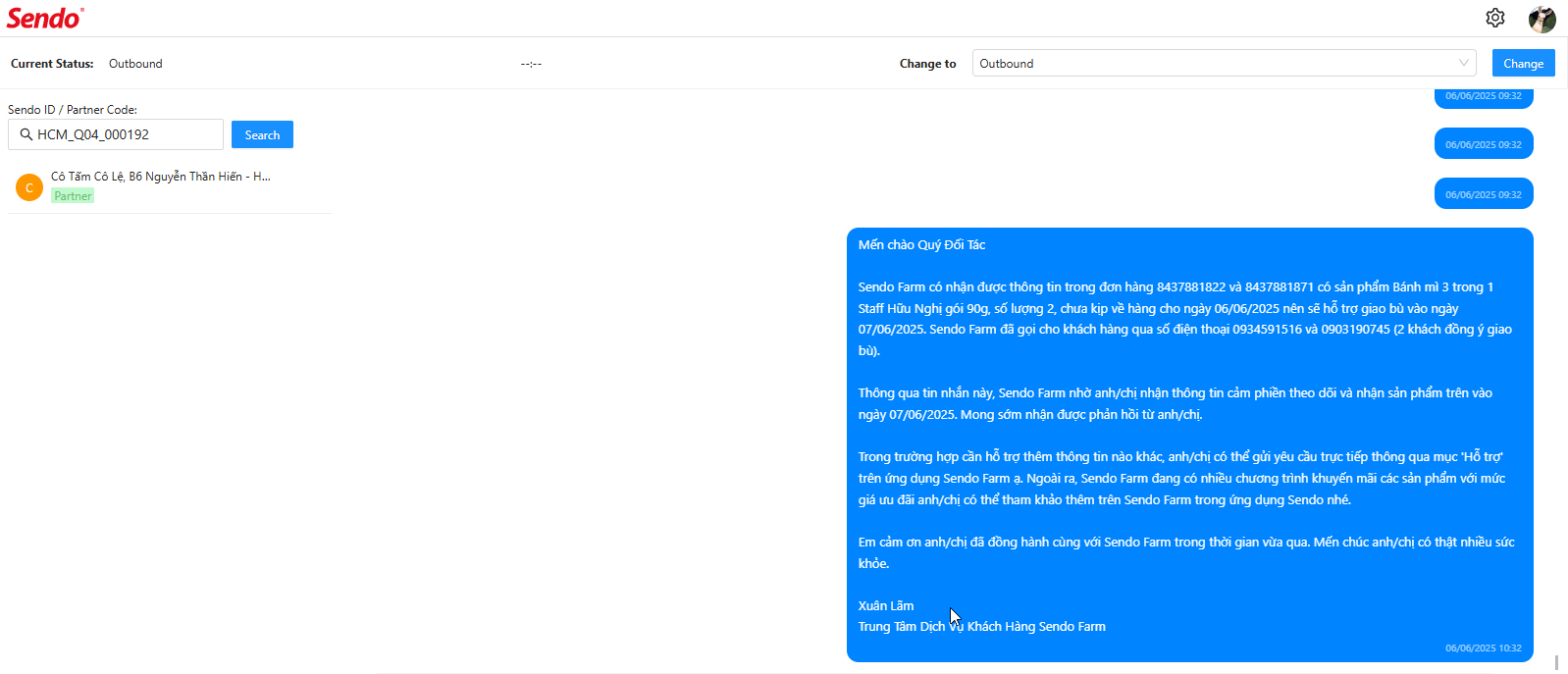Click the Xuân Lãm signature line
The width and height of the screenshot is (1568, 674).
(886, 606)
